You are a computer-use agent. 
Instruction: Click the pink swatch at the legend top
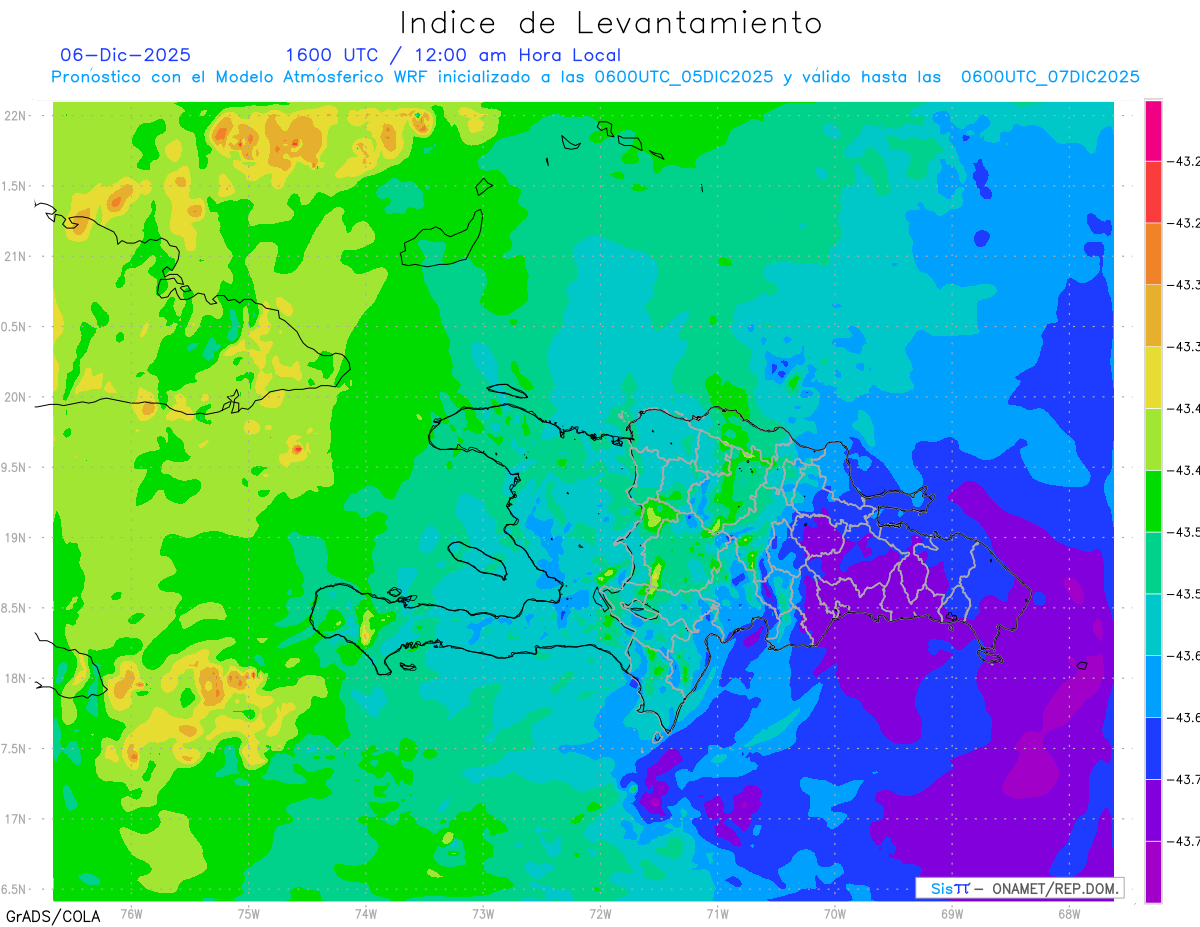click(x=1153, y=130)
